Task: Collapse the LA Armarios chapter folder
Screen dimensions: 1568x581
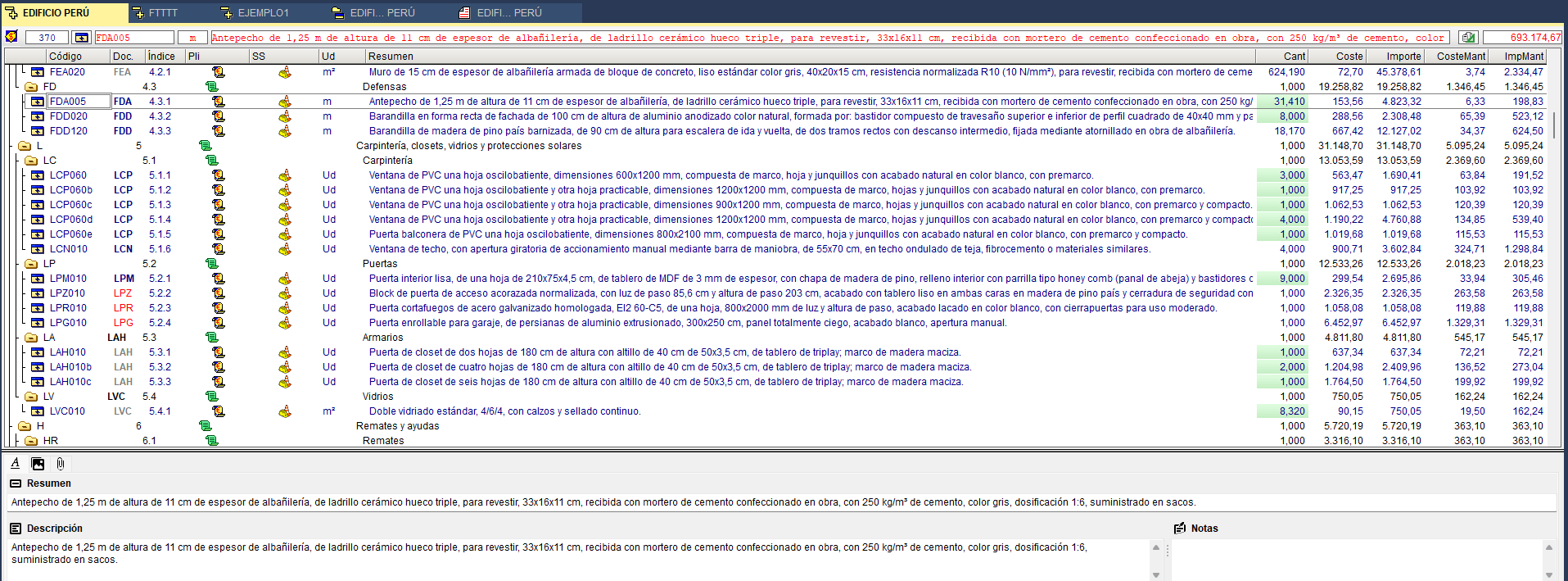Action: (31, 338)
